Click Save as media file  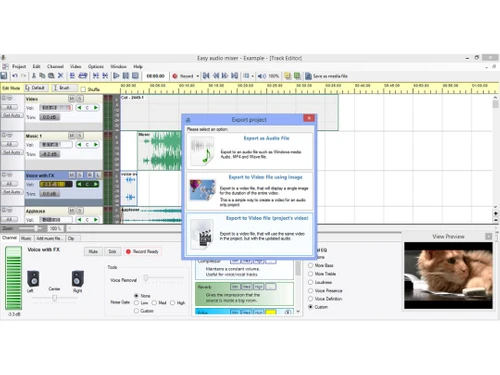[x=326, y=76]
